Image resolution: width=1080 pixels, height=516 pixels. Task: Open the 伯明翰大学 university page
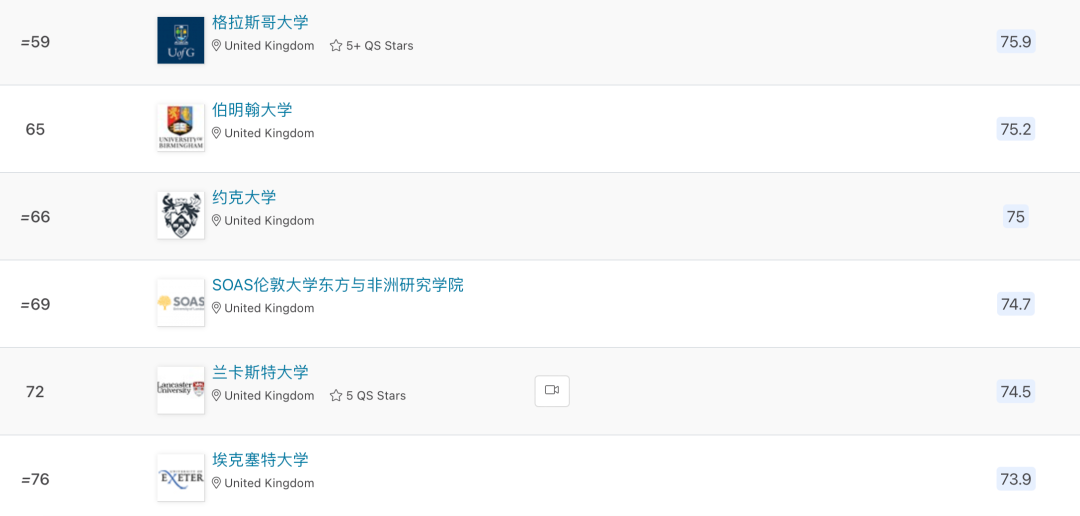point(252,110)
